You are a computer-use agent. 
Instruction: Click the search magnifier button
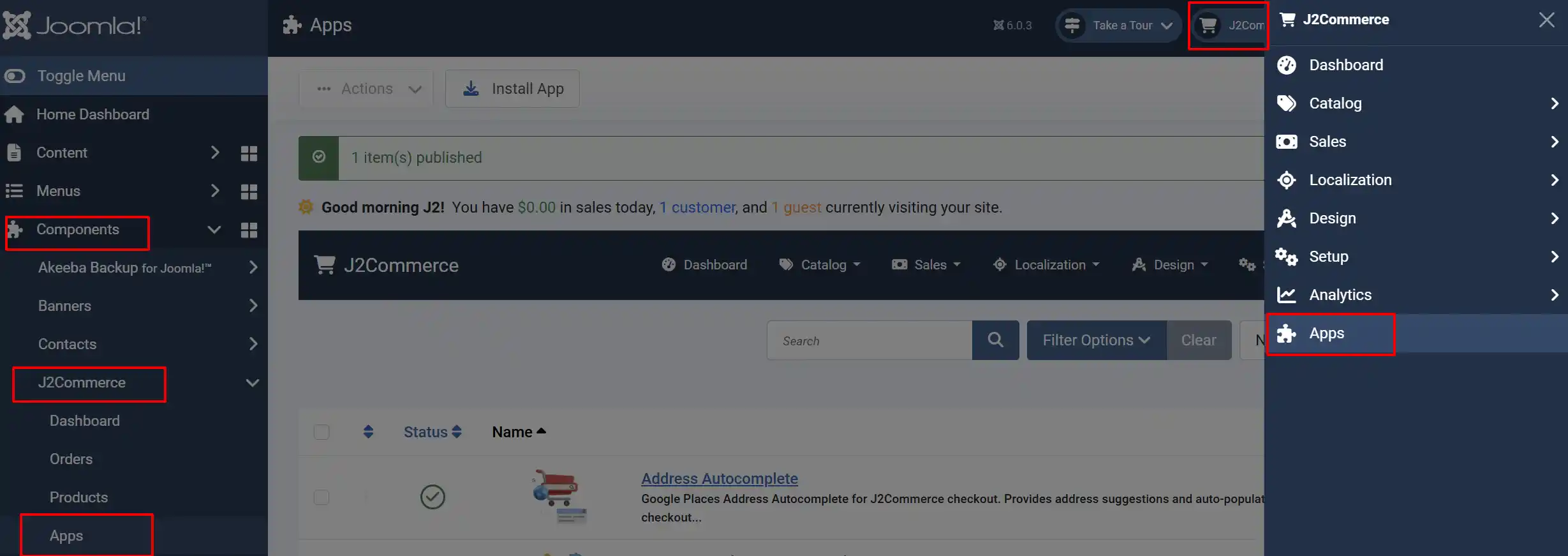coord(995,341)
